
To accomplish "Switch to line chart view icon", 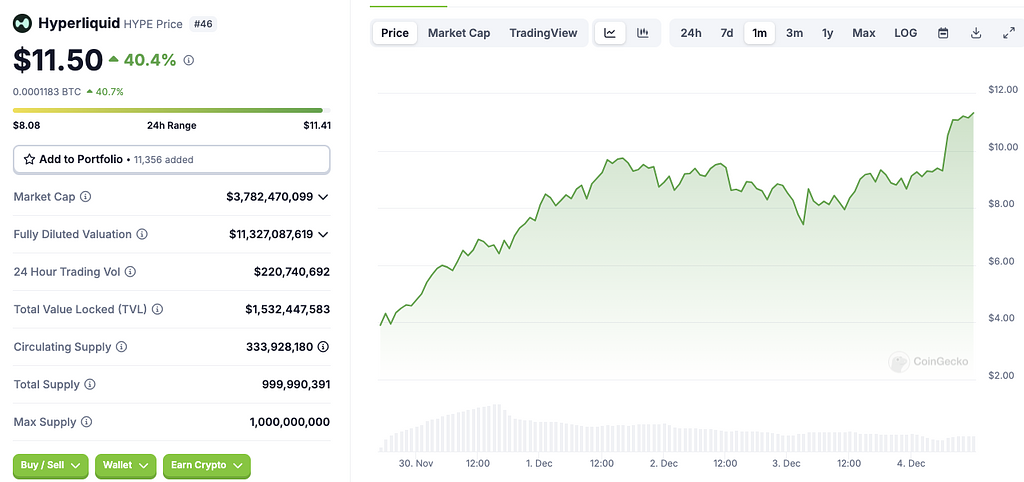I will tap(609, 33).
